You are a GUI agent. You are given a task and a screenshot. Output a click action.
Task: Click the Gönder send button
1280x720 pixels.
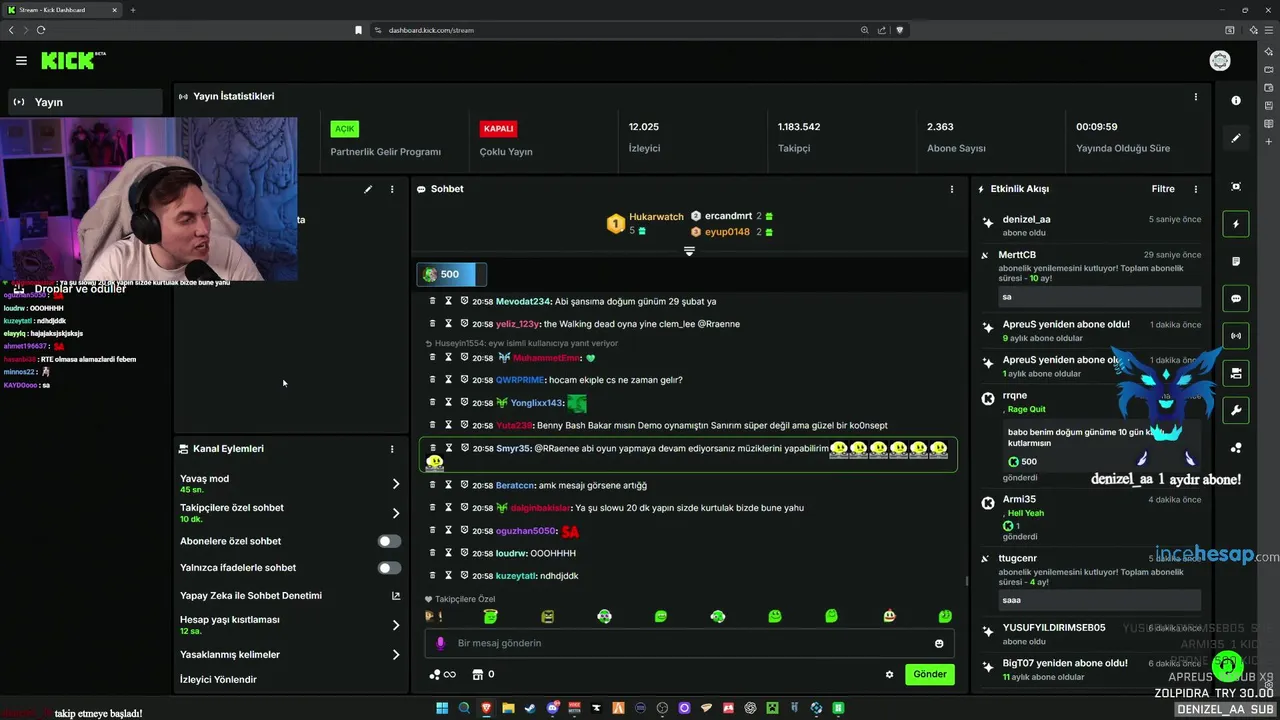[929, 674]
